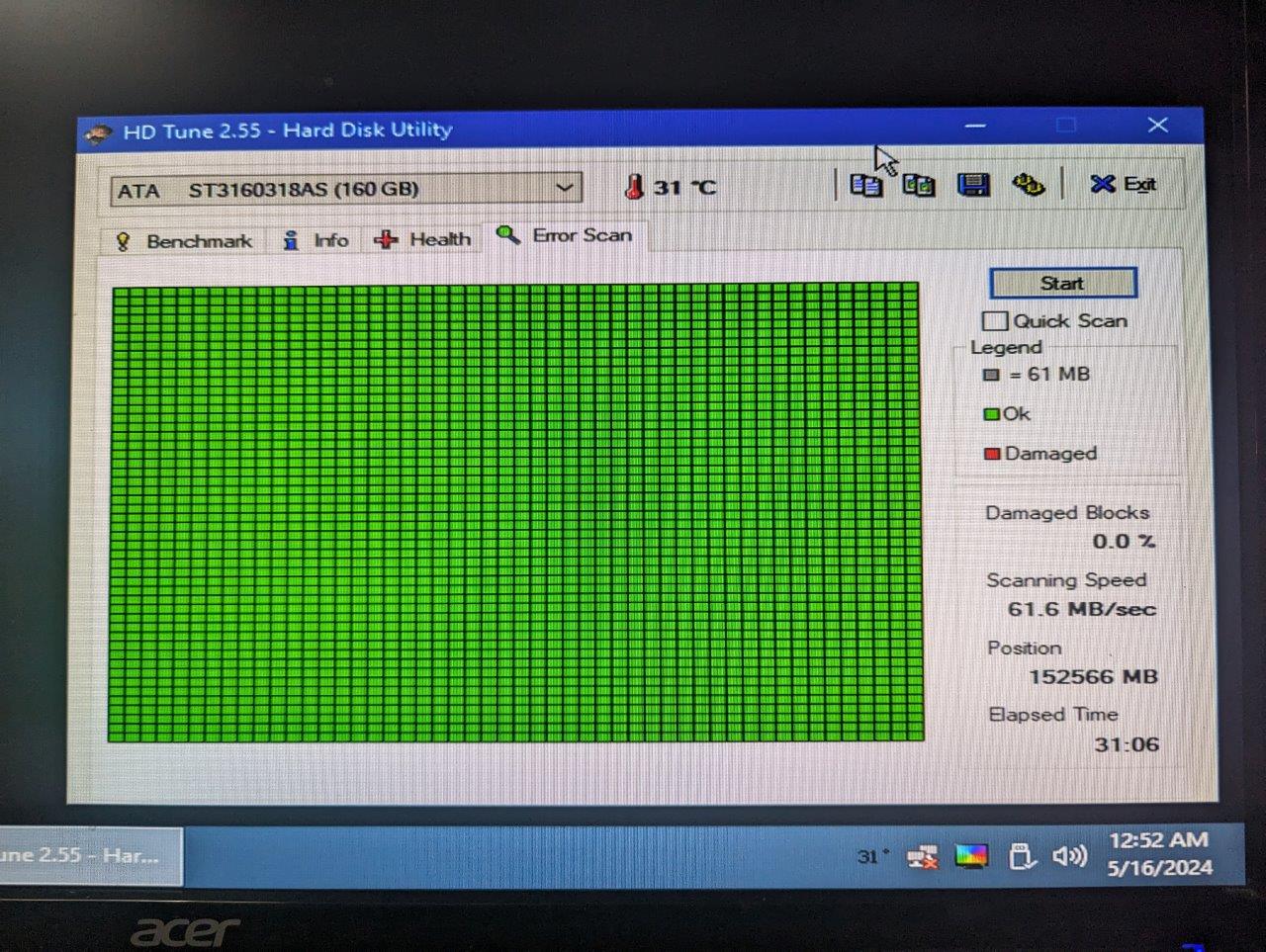This screenshot has width=1266, height=952.
Task: Click the HD Tune taskbar button
Action: pyautogui.click(x=89, y=855)
